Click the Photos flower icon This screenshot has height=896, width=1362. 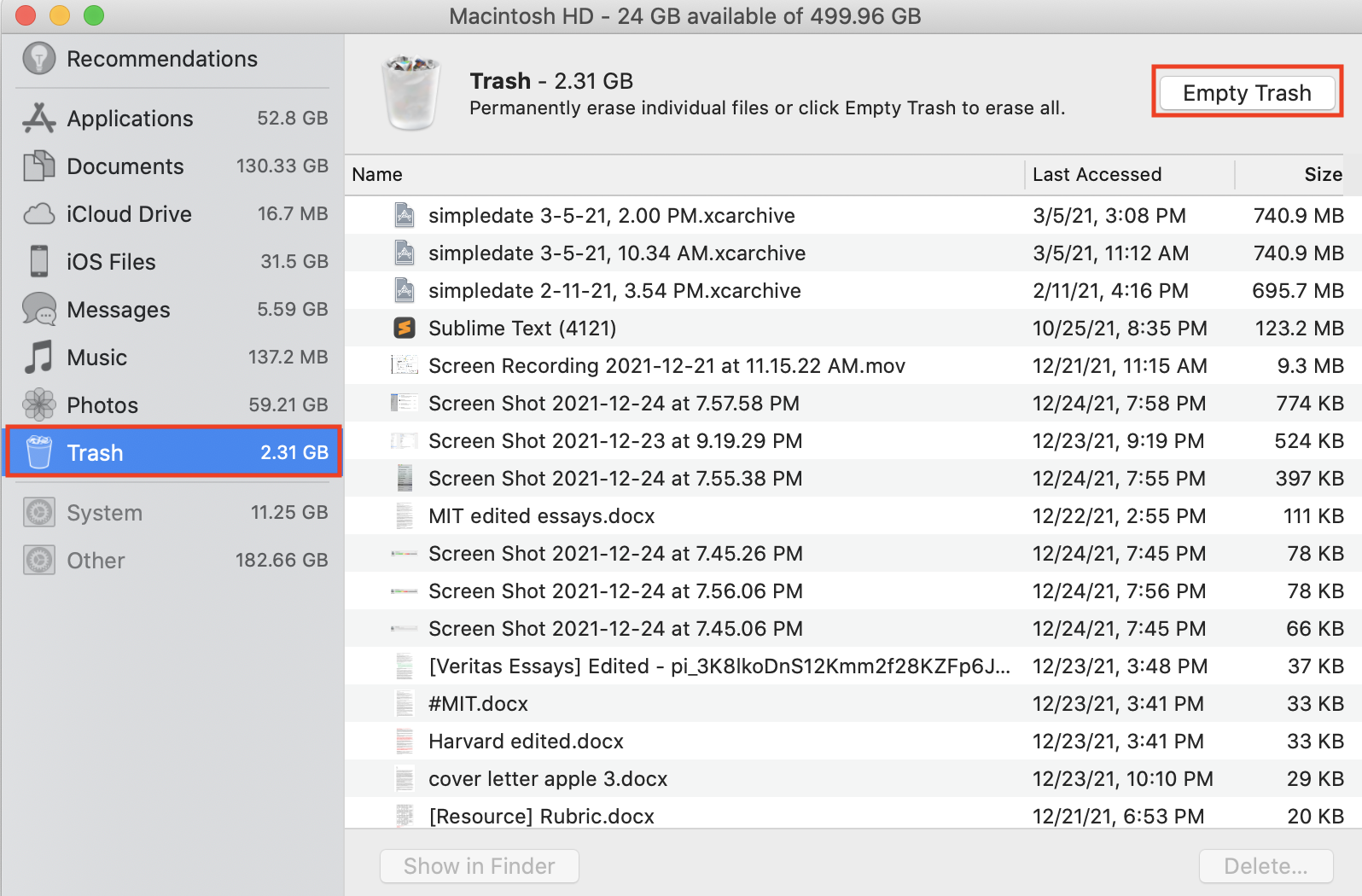(39, 404)
